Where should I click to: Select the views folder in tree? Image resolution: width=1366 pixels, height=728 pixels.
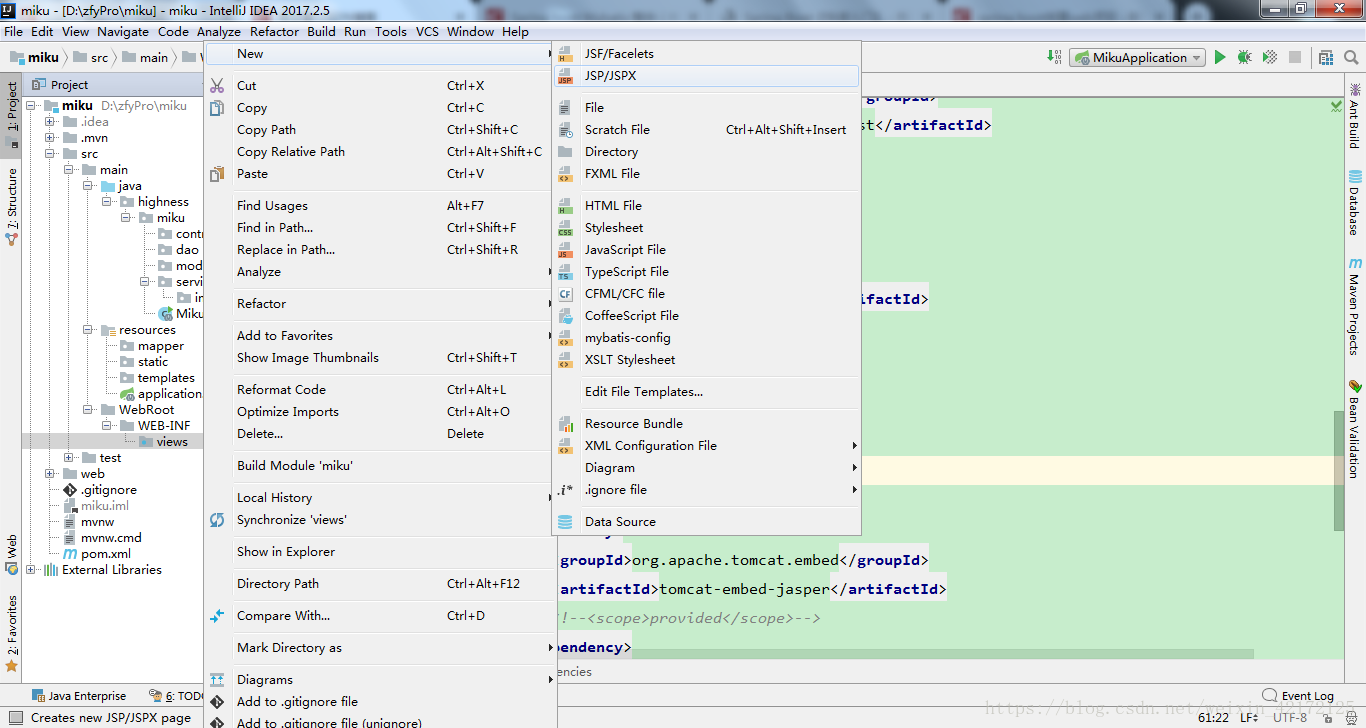point(163,442)
